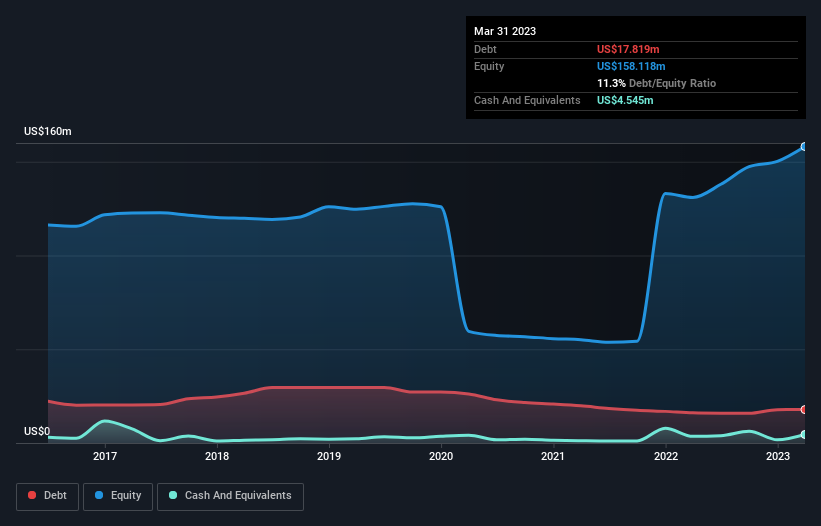Select the Equity endpoint marker on chart
Image resolution: width=821 pixels, height=526 pixels.
(804, 147)
